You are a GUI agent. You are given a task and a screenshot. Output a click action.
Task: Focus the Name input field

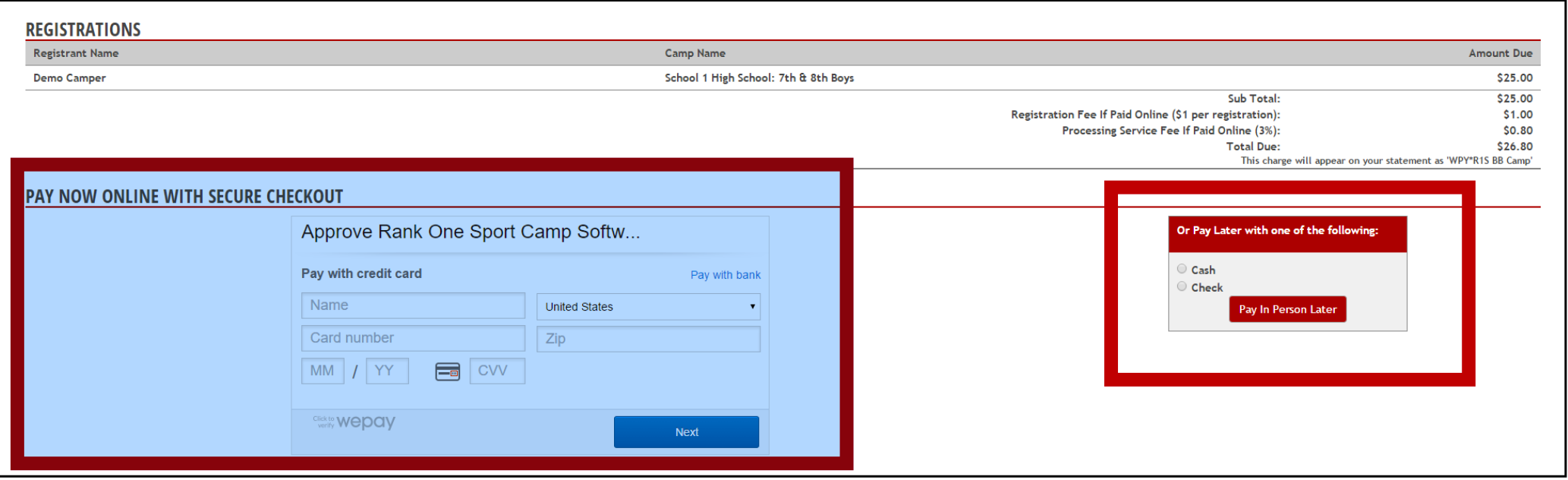click(413, 305)
